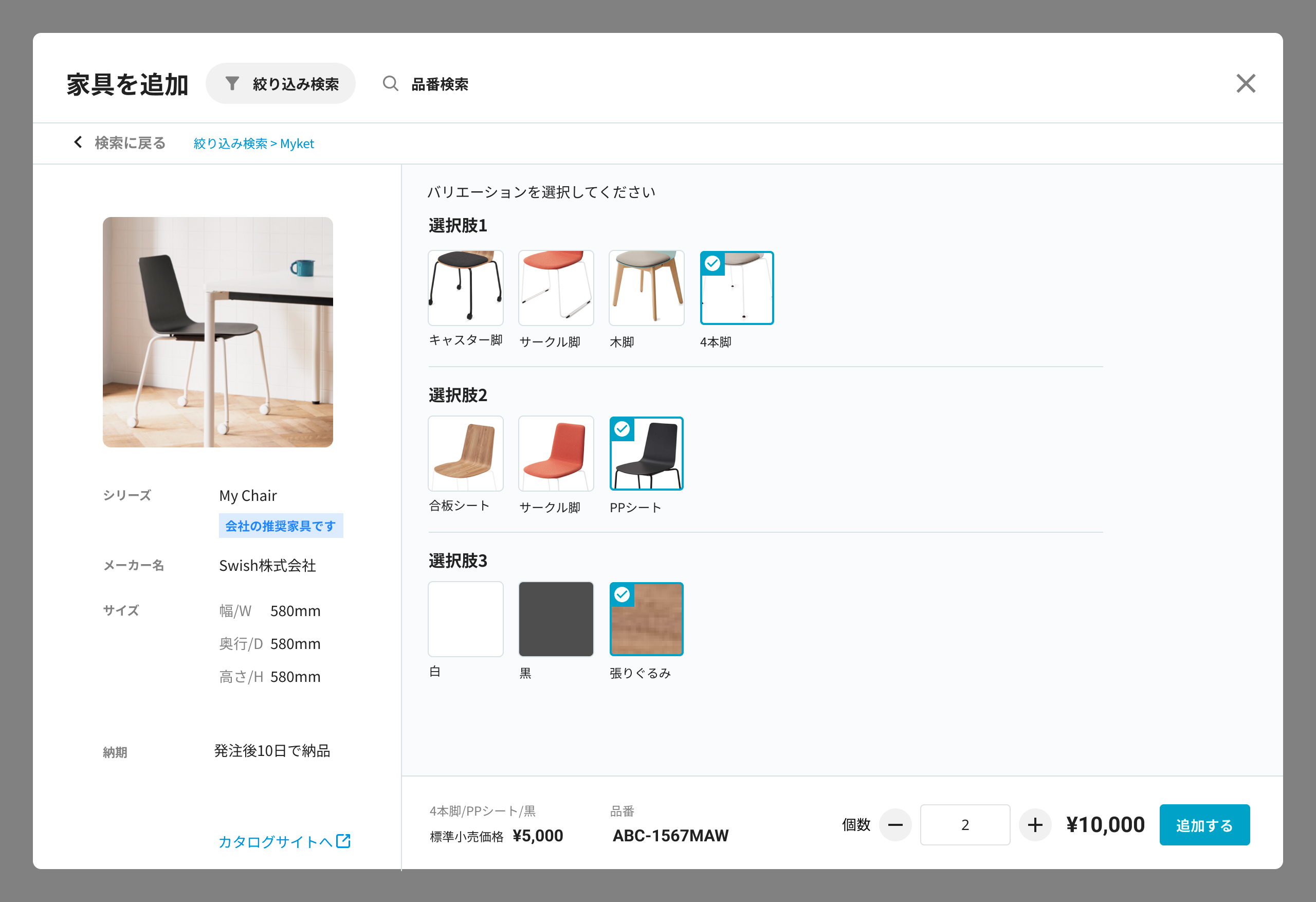This screenshot has height=902, width=1316.
Task: Switch to 品番検索 product number search
Action: click(440, 84)
